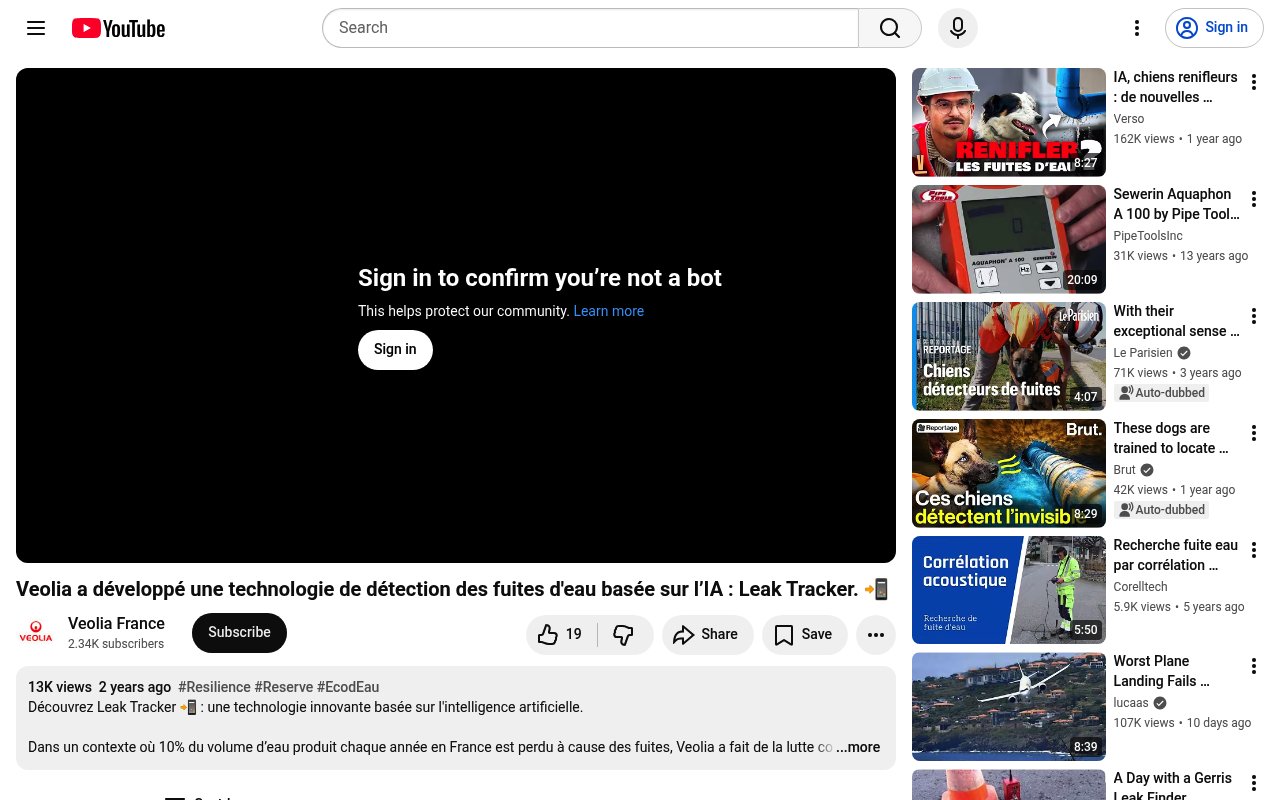Click the search magnifier button
Image resolution: width=1280 pixels, height=800 pixels.
tap(890, 28)
